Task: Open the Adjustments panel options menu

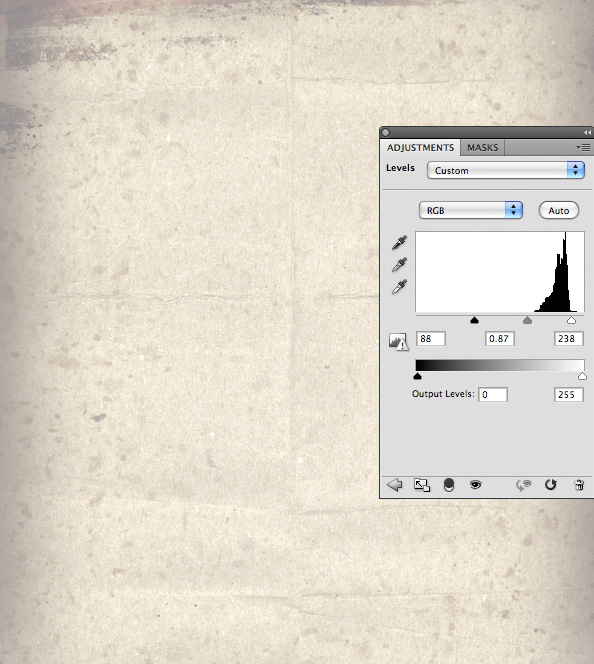Action: click(583, 147)
